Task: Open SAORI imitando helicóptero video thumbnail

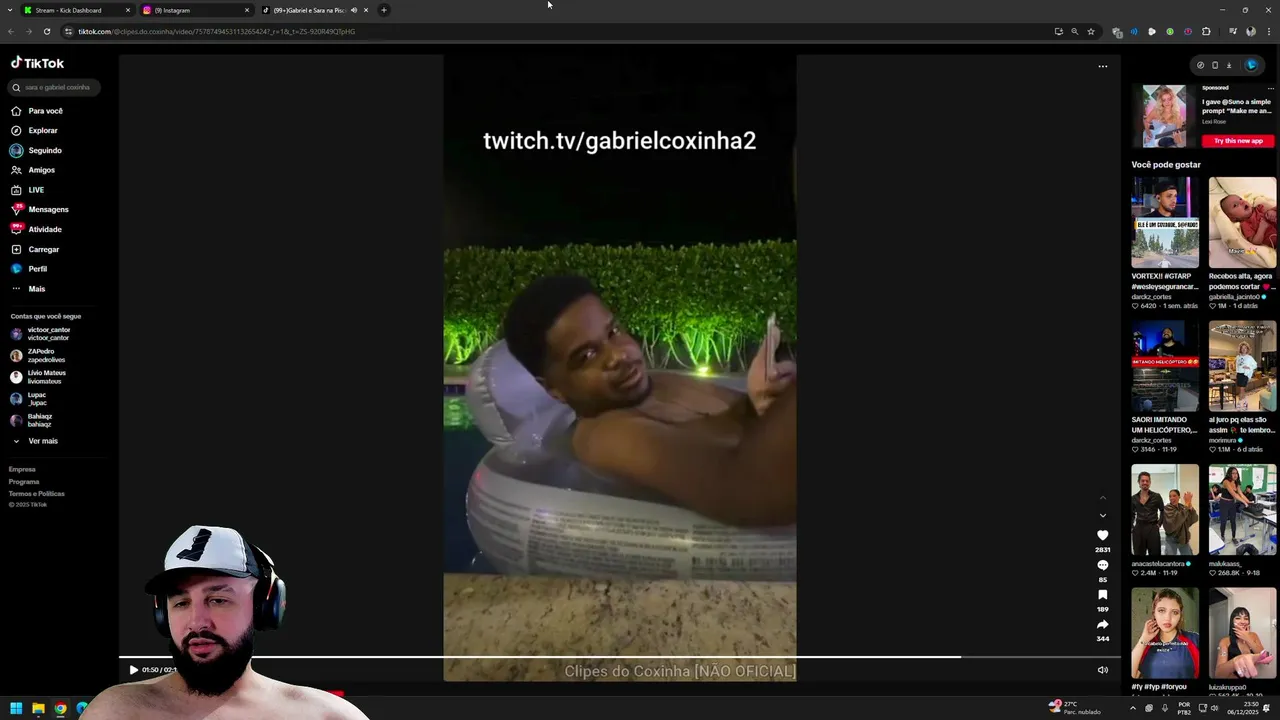Action: (1165, 366)
